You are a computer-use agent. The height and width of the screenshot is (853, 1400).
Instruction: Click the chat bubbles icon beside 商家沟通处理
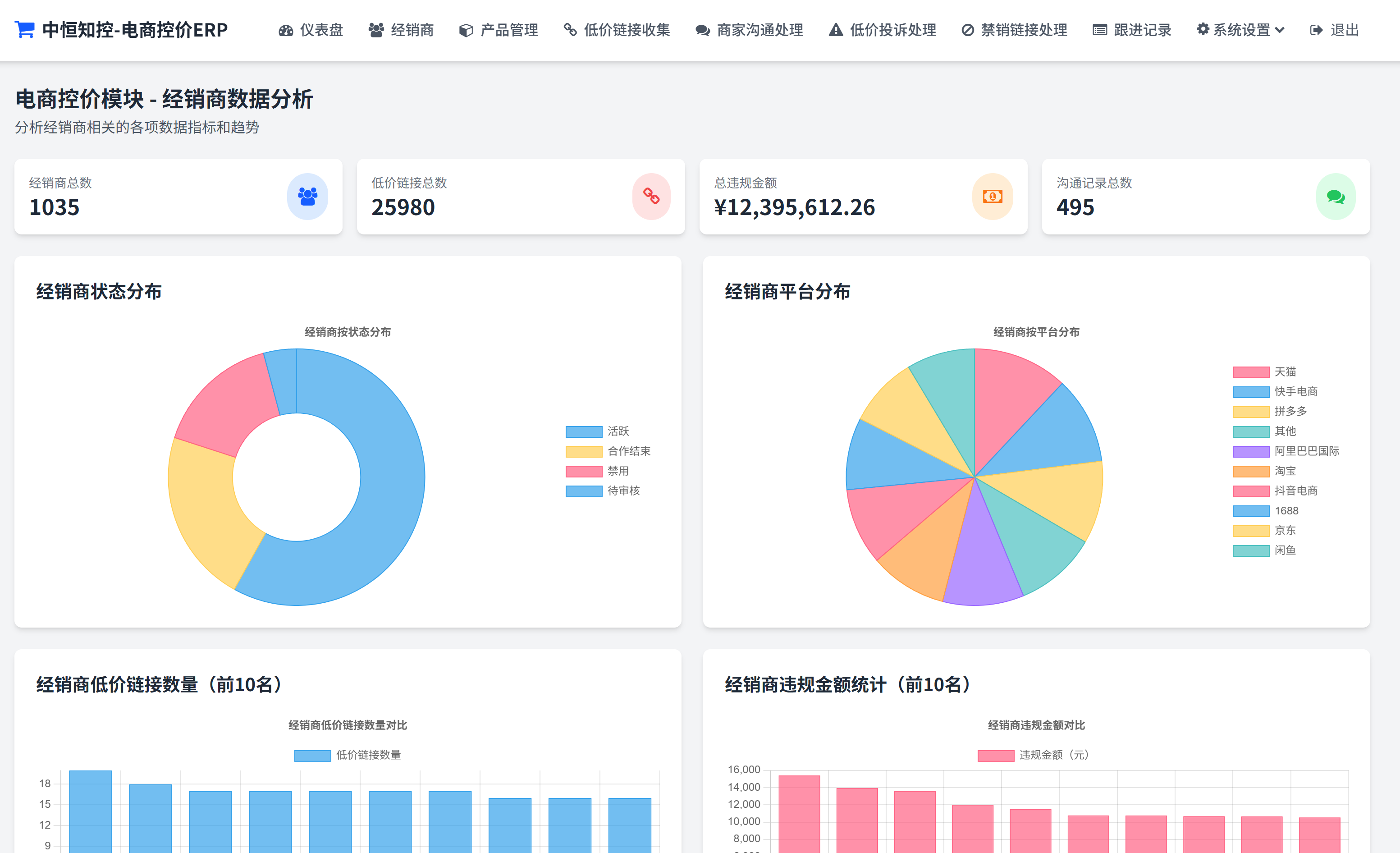tap(703, 30)
